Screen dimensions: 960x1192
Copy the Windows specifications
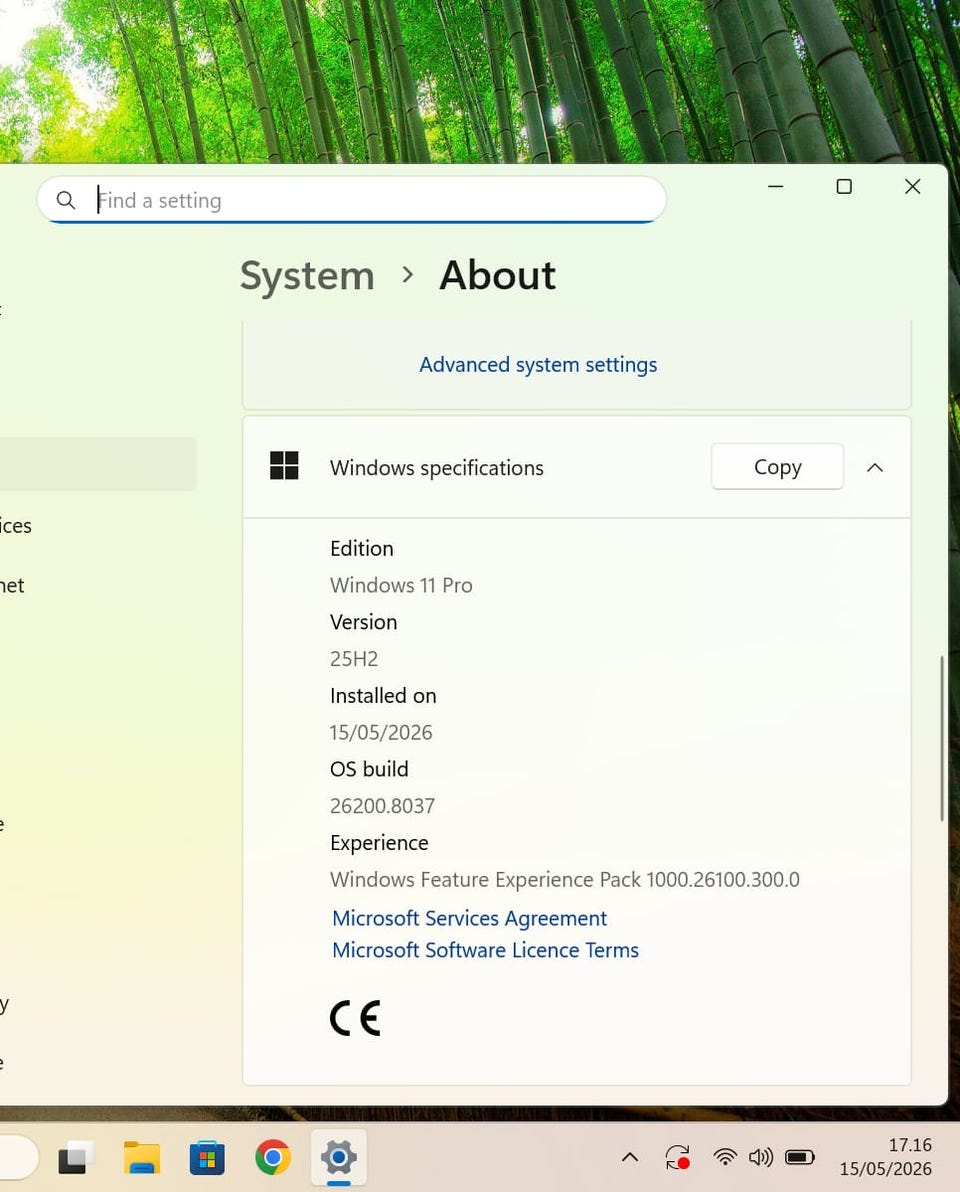click(x=778, y=467)
